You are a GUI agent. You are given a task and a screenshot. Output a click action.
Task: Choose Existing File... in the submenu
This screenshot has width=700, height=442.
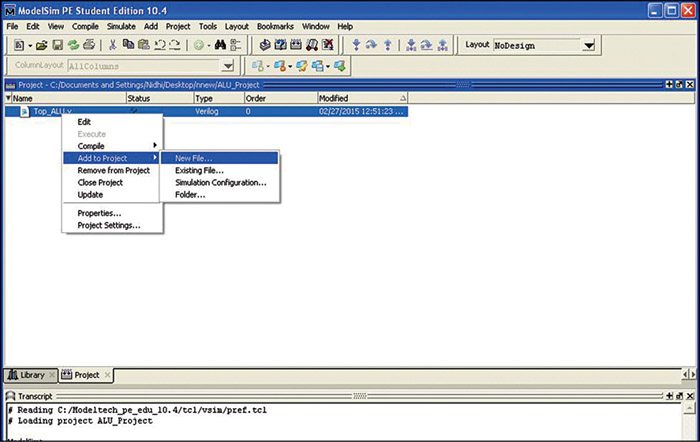[x=199, y=171]
